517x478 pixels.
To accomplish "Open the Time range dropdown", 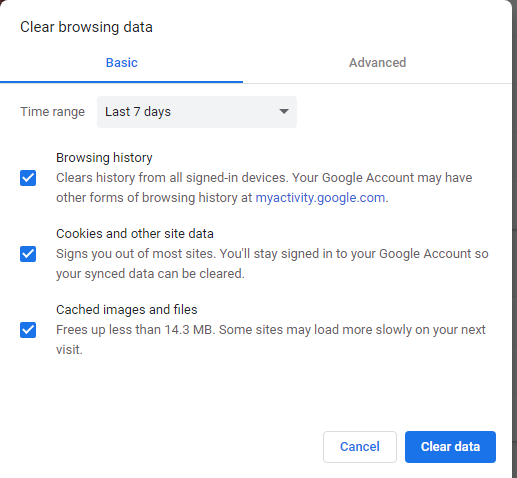I will click(x=197, y=112).
